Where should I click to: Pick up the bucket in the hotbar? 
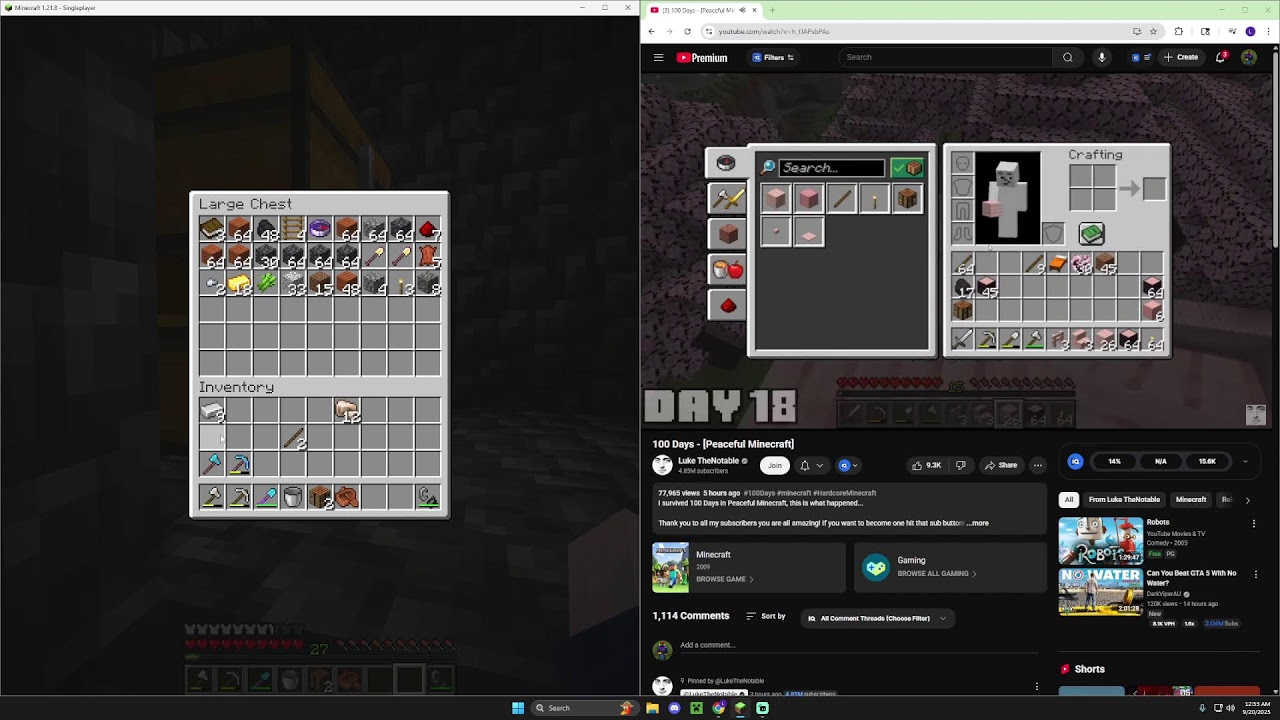(x=292, y=497)
